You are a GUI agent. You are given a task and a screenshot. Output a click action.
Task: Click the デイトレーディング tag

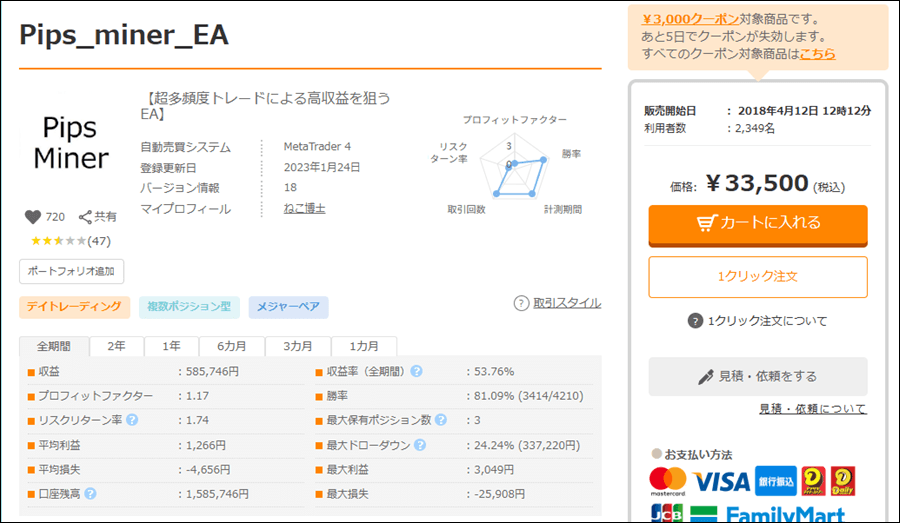click(x=75, y=307)
